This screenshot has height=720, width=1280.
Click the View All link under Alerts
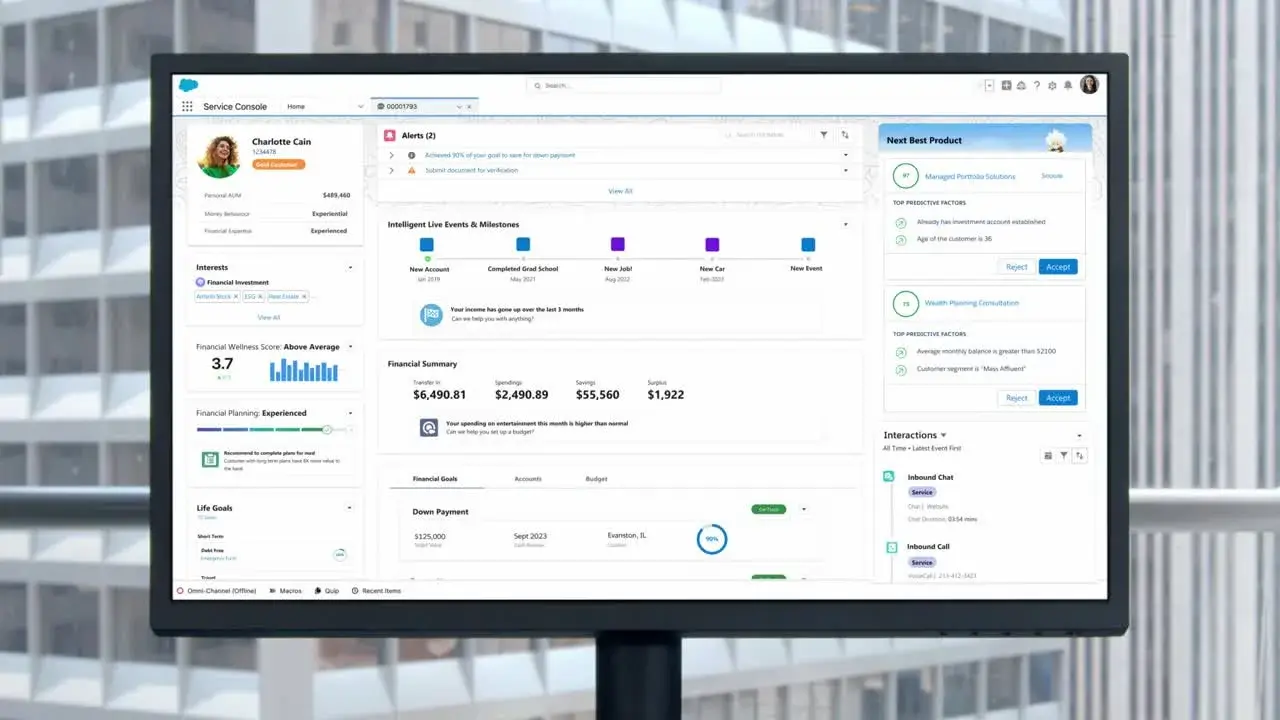pyautogui.click(x=620, y=191)
